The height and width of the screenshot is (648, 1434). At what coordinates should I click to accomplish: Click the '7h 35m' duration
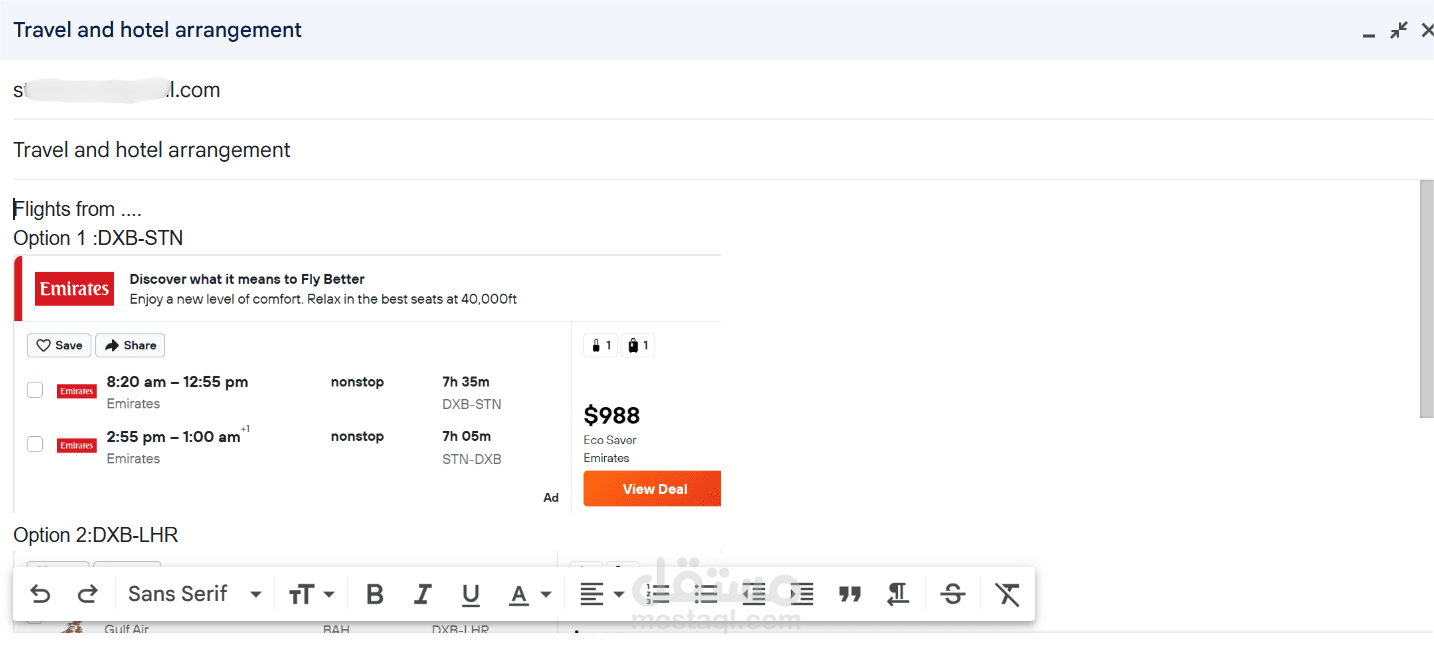(466, 382)
